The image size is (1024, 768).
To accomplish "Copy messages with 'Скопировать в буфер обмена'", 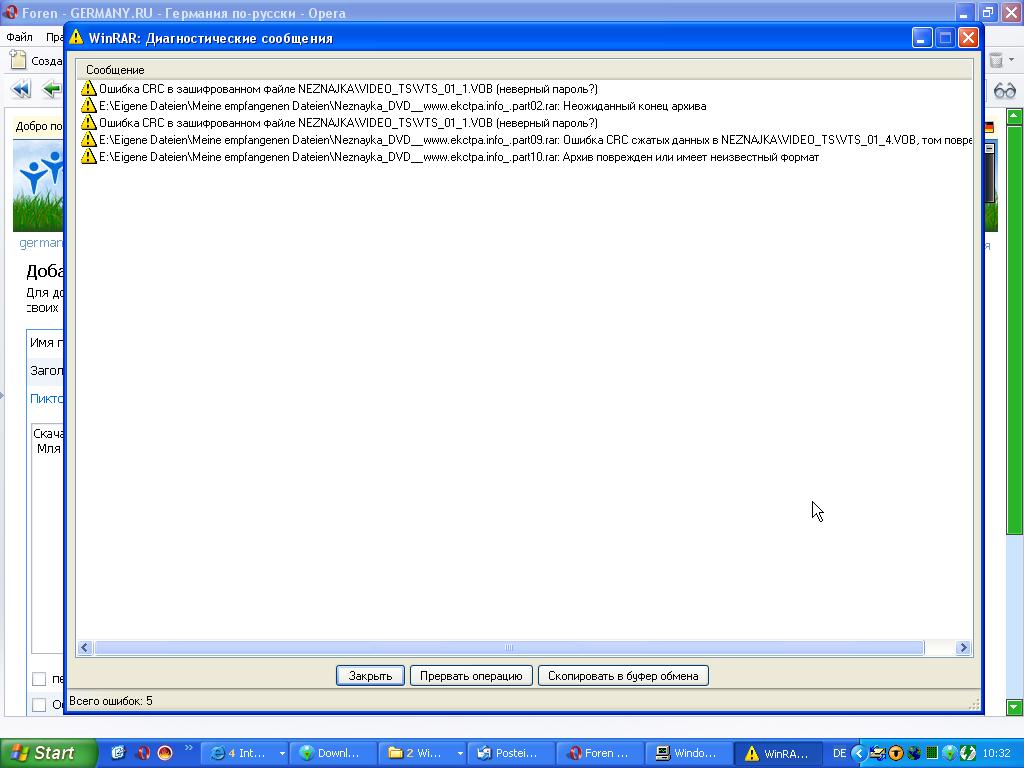I will tap(623, 676).
